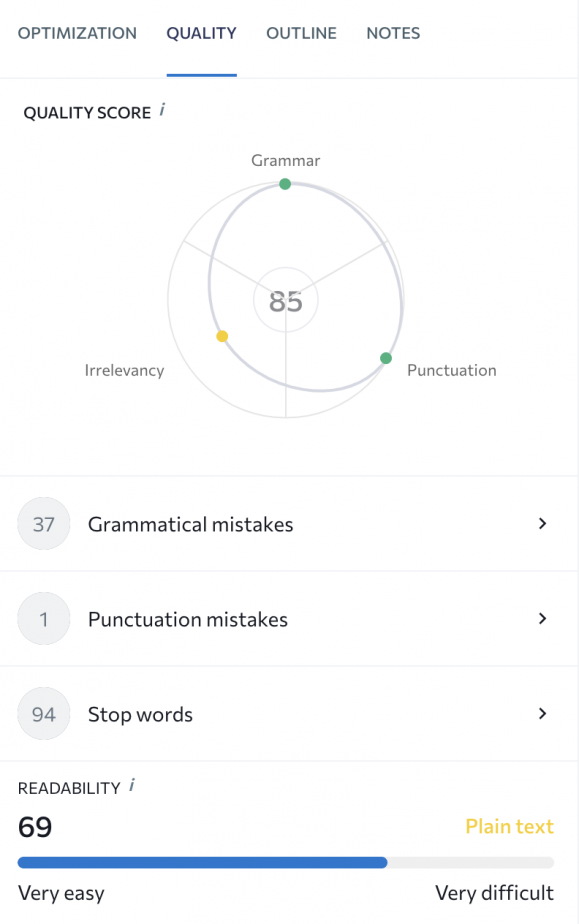Click the Plain text link

[x=509, y=826]
